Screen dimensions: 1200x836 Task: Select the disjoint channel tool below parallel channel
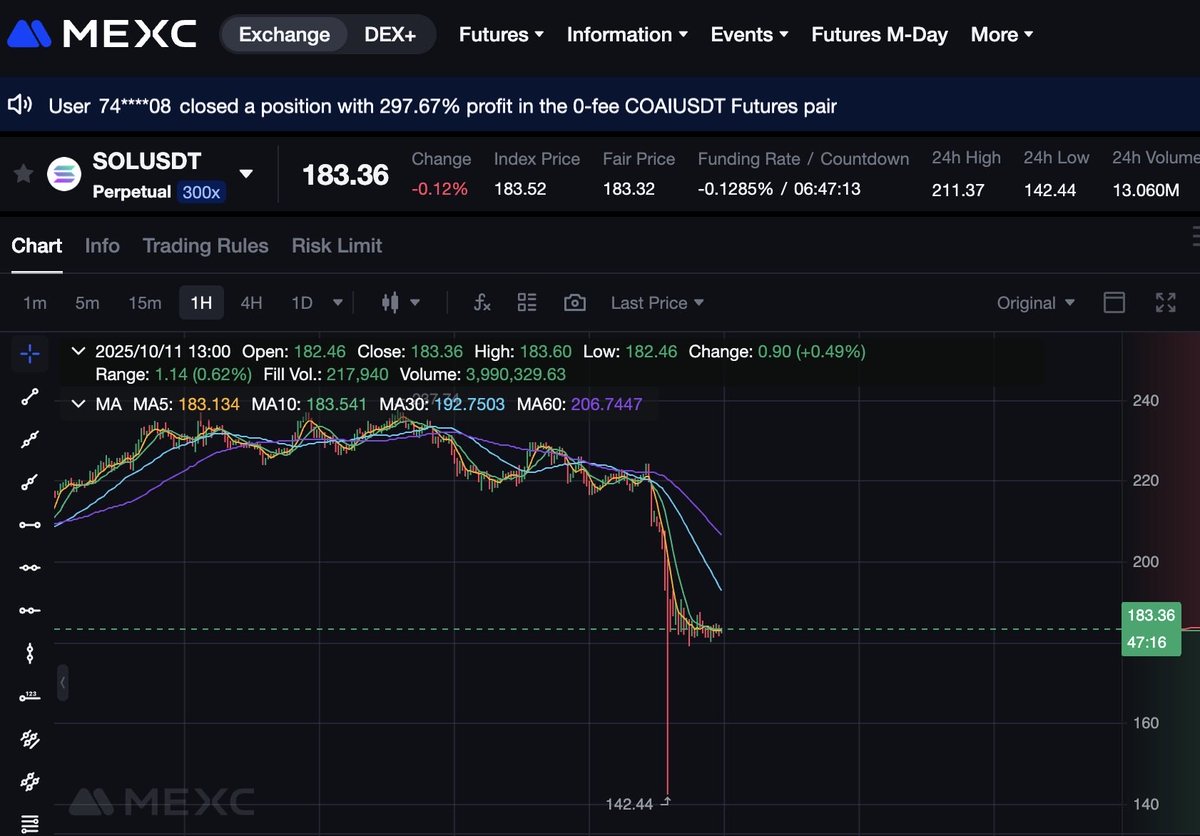30,781
